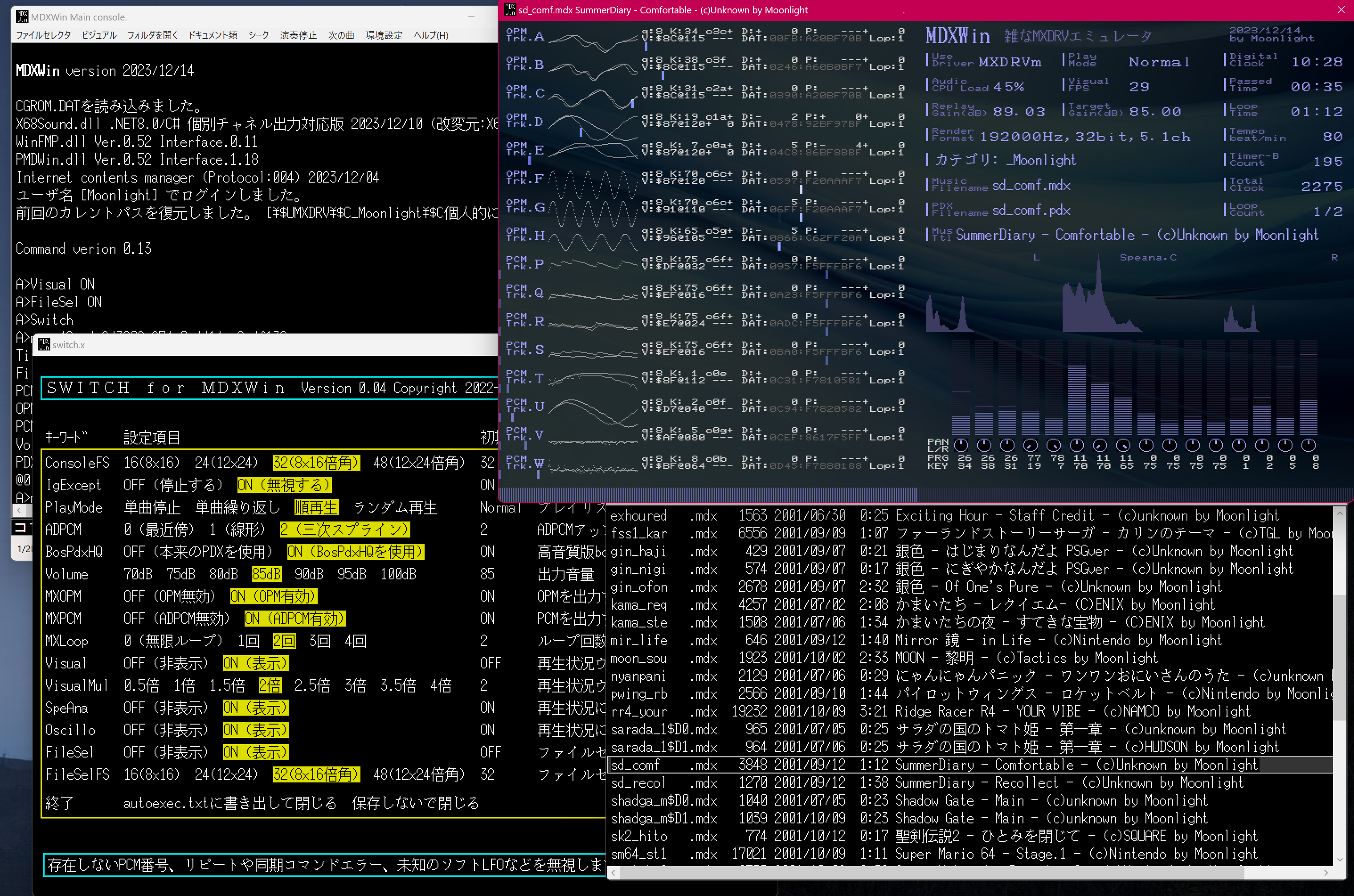
Task: Set FileSelFS to 24(12x24)
Action: (x=226, y=775)
